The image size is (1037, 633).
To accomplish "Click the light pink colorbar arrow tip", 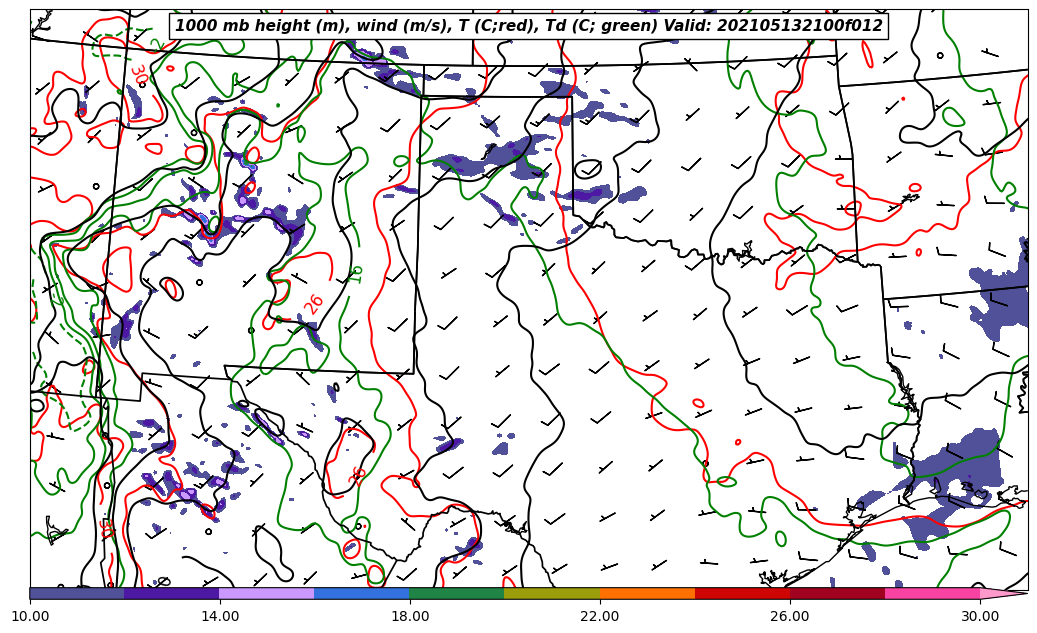I will 1003,593.
